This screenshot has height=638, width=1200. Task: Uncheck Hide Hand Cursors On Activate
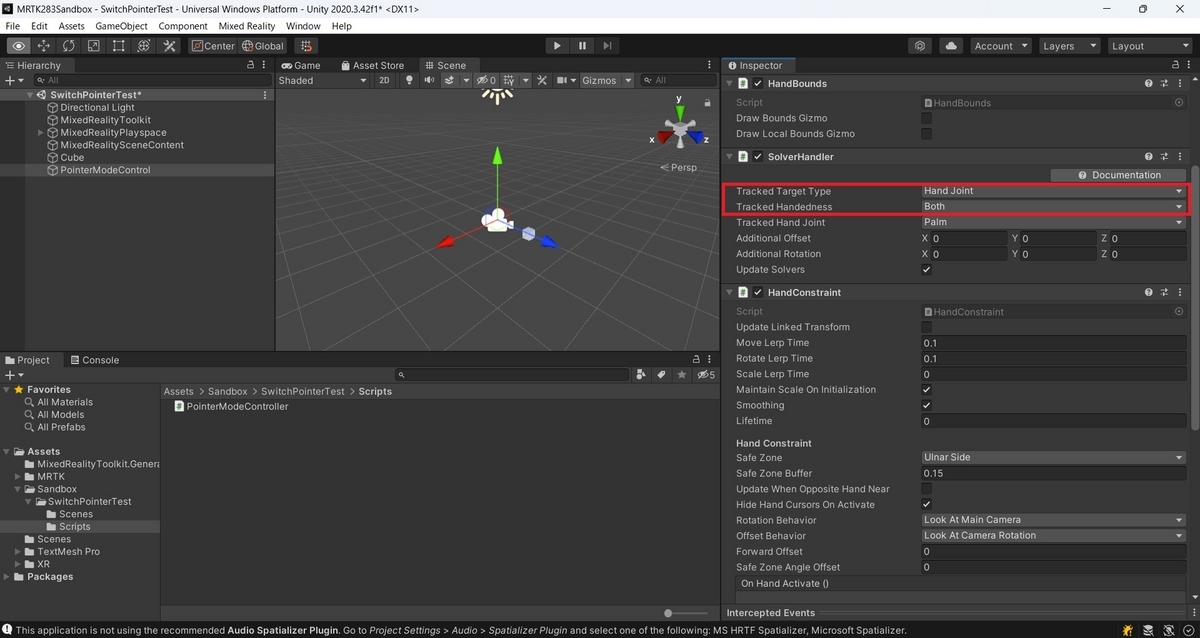pyautogui.click(x=926, y=505)
